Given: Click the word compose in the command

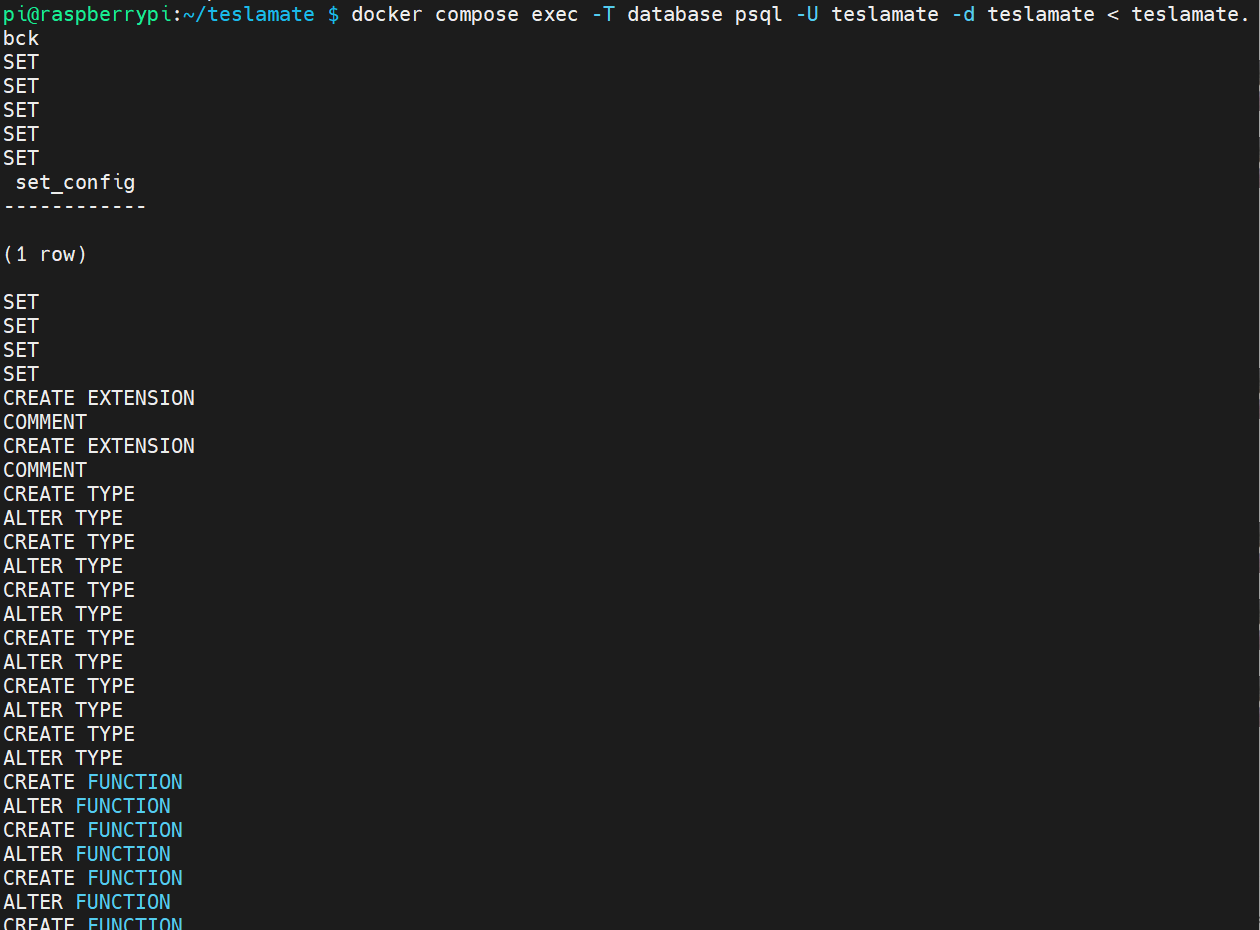Looking at the screenshot, I should (477, 14).
